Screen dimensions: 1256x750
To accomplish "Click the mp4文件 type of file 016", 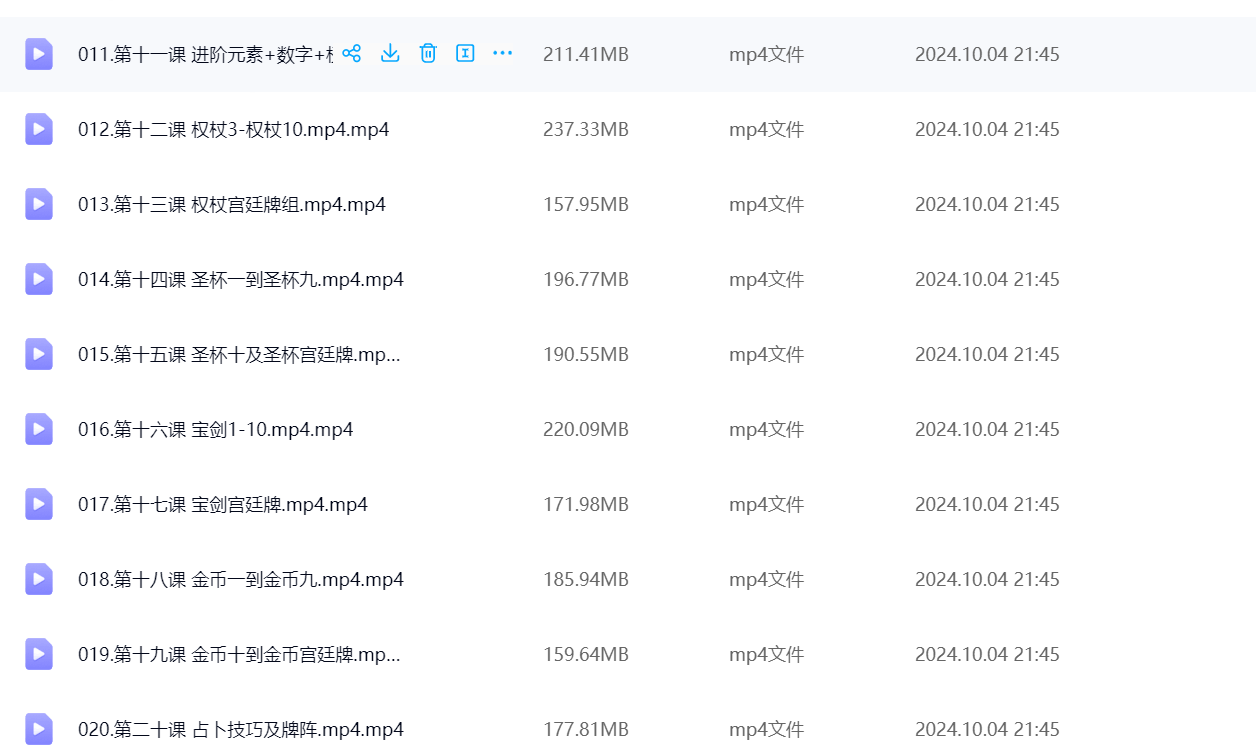I will click(x=766, y=430).
